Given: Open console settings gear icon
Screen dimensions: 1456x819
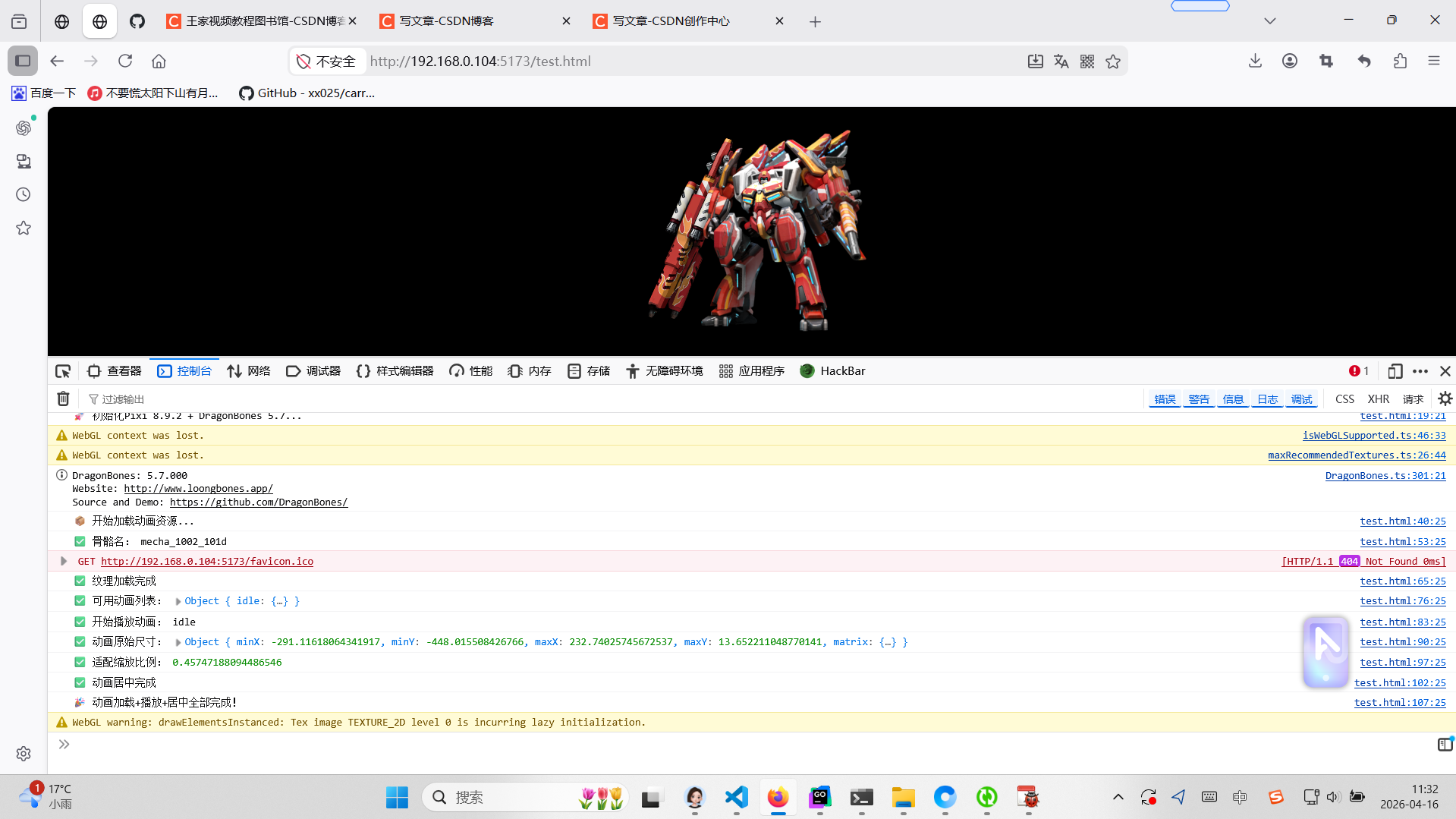Looking at the screenshot, I should pos(1445,398).
